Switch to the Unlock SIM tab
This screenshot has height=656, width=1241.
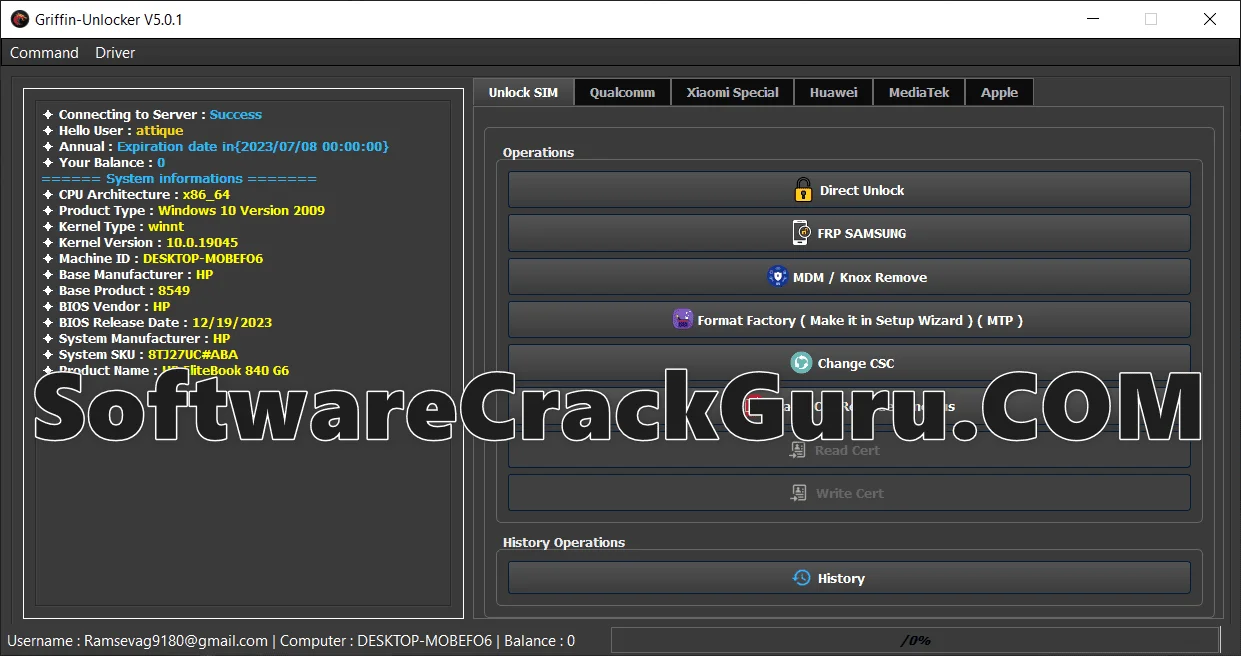click(523, 92)
